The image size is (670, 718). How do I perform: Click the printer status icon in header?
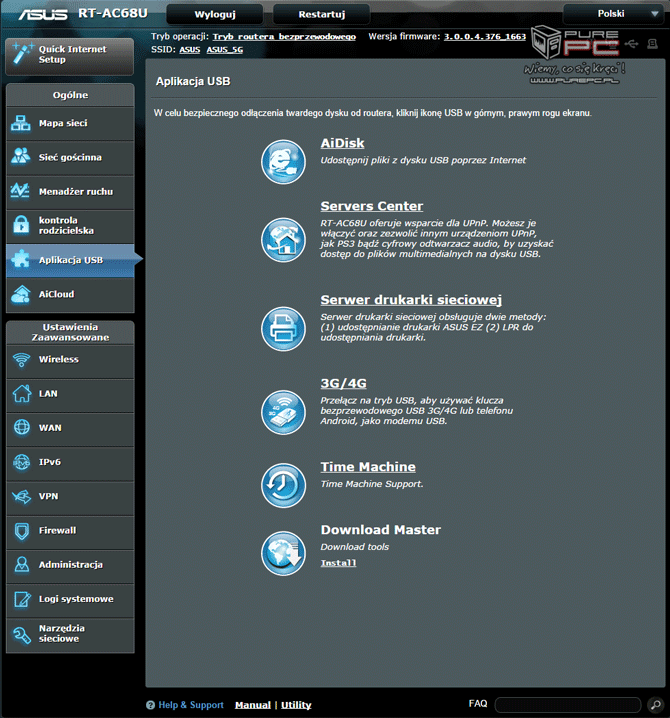(x=653, y=44)
